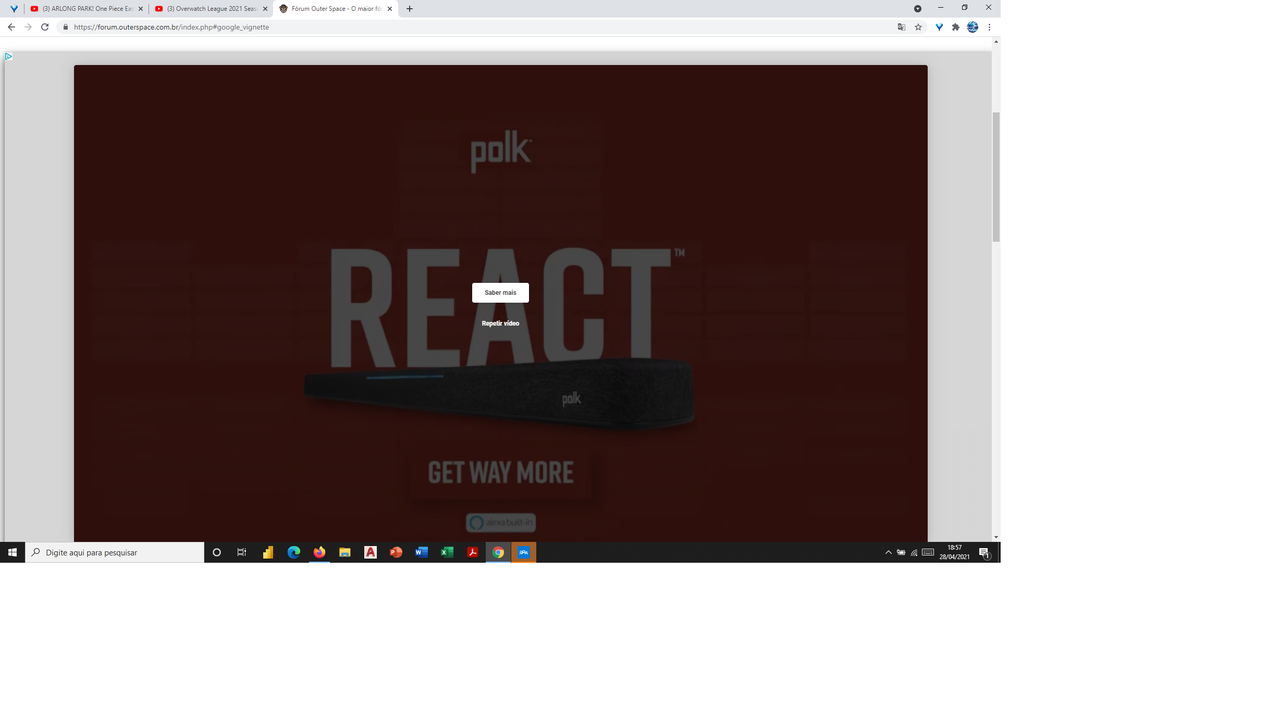The image size is (1280, 720).
Task: Open touch keyboard tray icon
Action: 928,552
